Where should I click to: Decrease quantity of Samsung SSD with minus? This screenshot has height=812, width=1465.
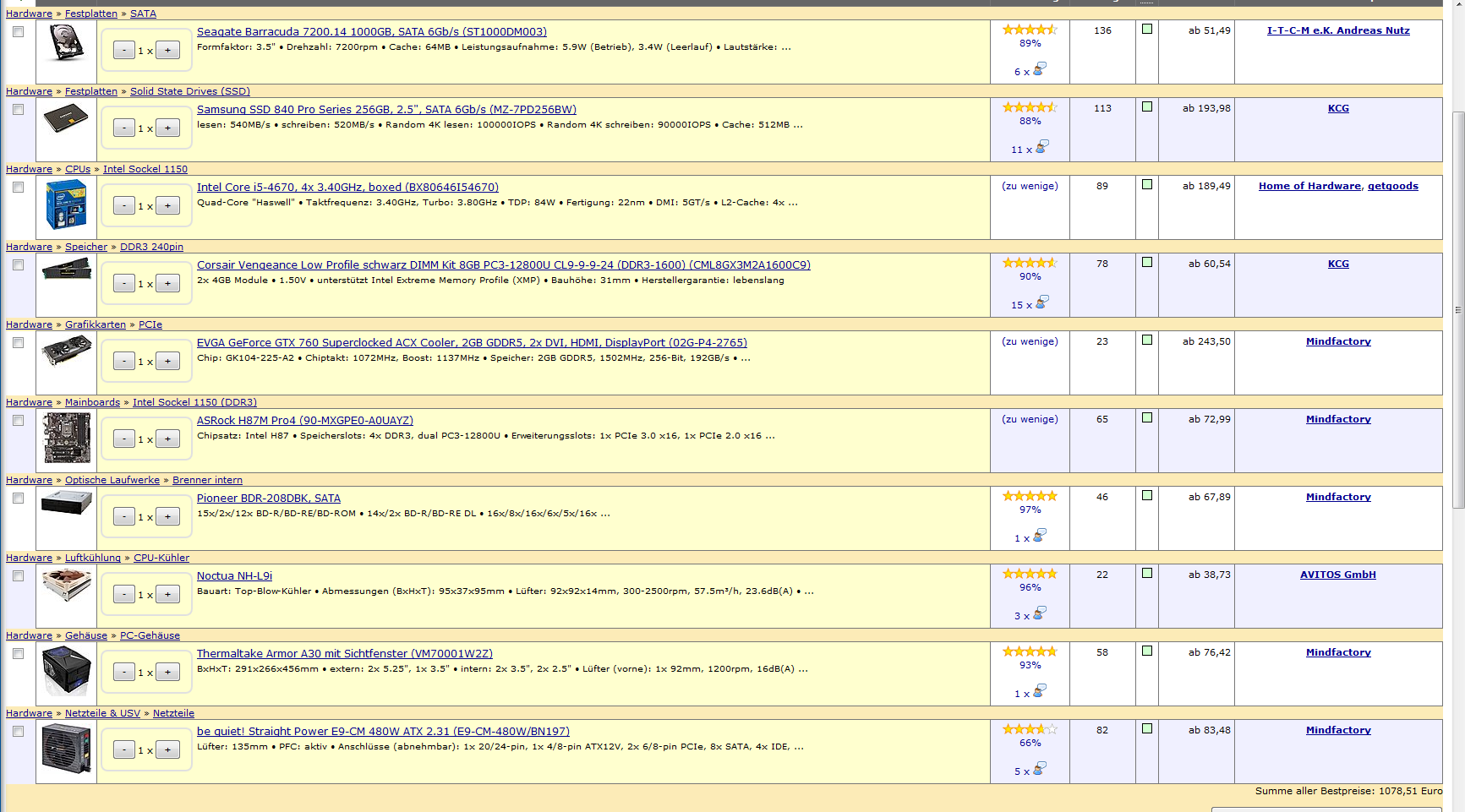124,128
